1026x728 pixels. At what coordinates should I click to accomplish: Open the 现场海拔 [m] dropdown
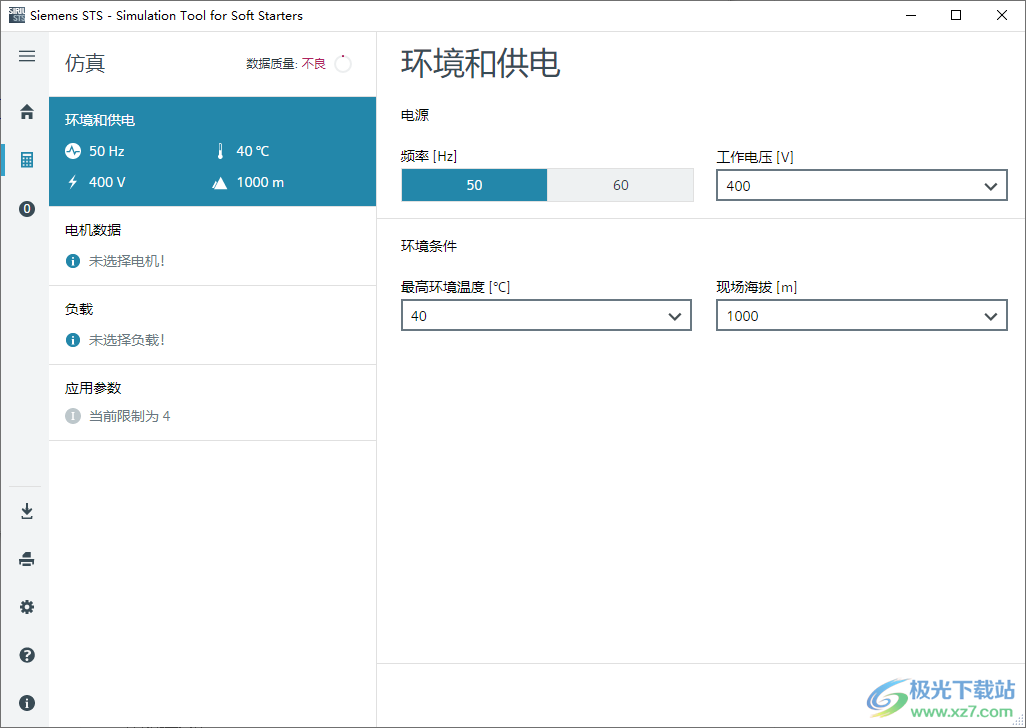pyautogui.click(x=862, y=315)
